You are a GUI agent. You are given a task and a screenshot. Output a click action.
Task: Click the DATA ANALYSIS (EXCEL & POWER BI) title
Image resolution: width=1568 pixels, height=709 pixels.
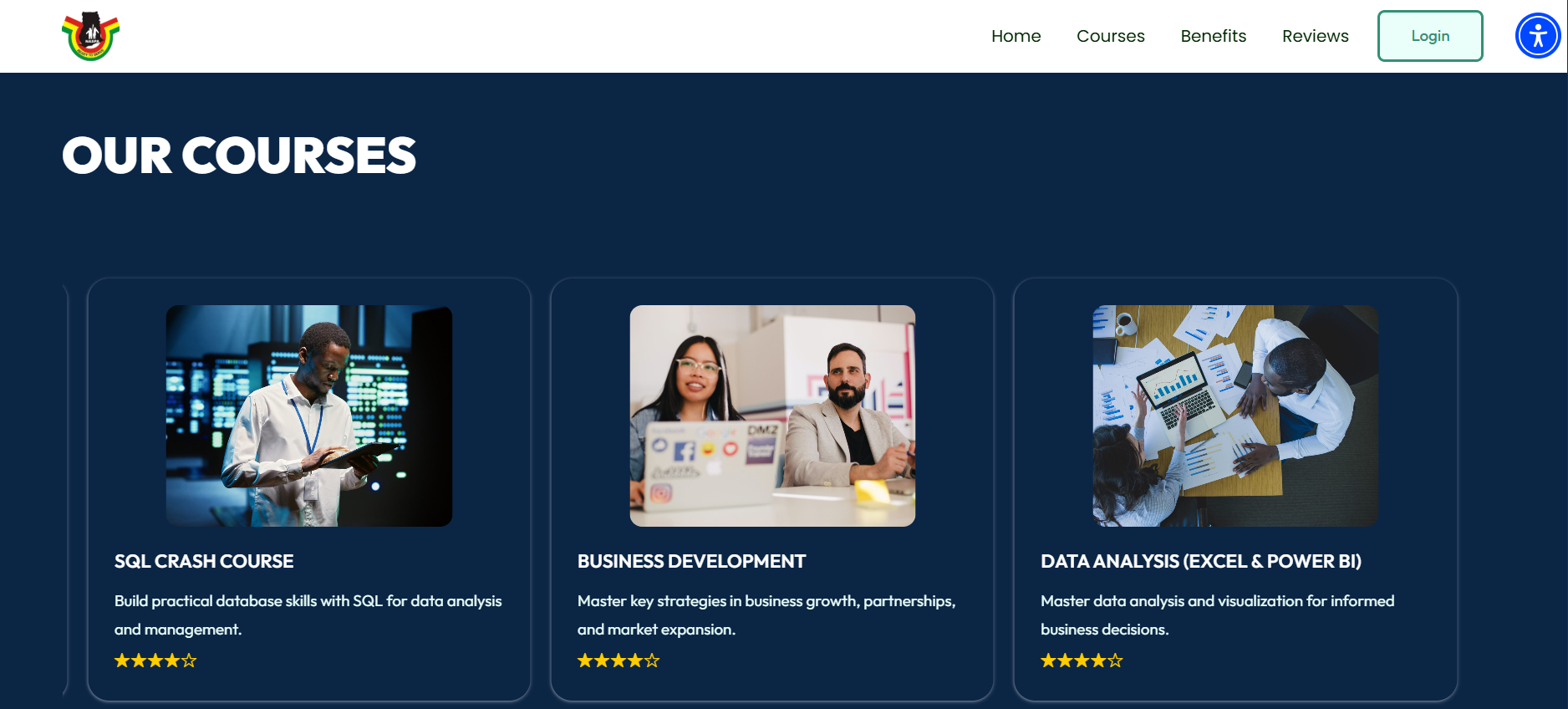[x=1200, y=561]
